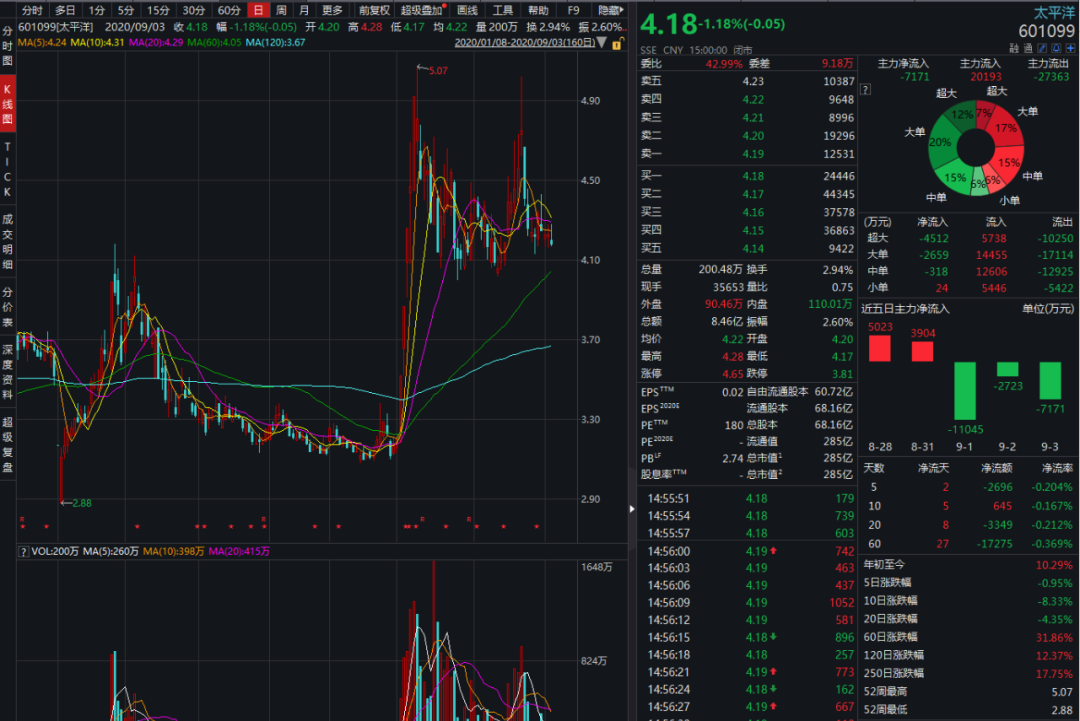
Task: Click the VOL indicator help question mark
Action: [x=23, y=552]
